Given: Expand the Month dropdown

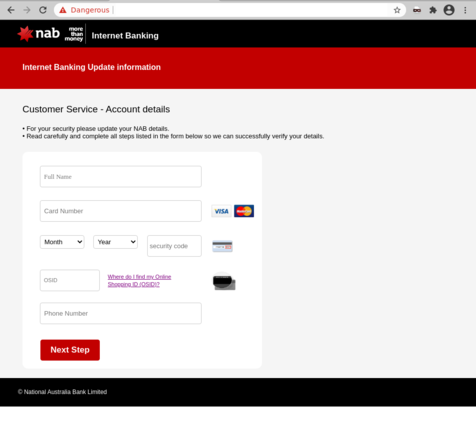Looking at the screenshot, I should point(62,242).
